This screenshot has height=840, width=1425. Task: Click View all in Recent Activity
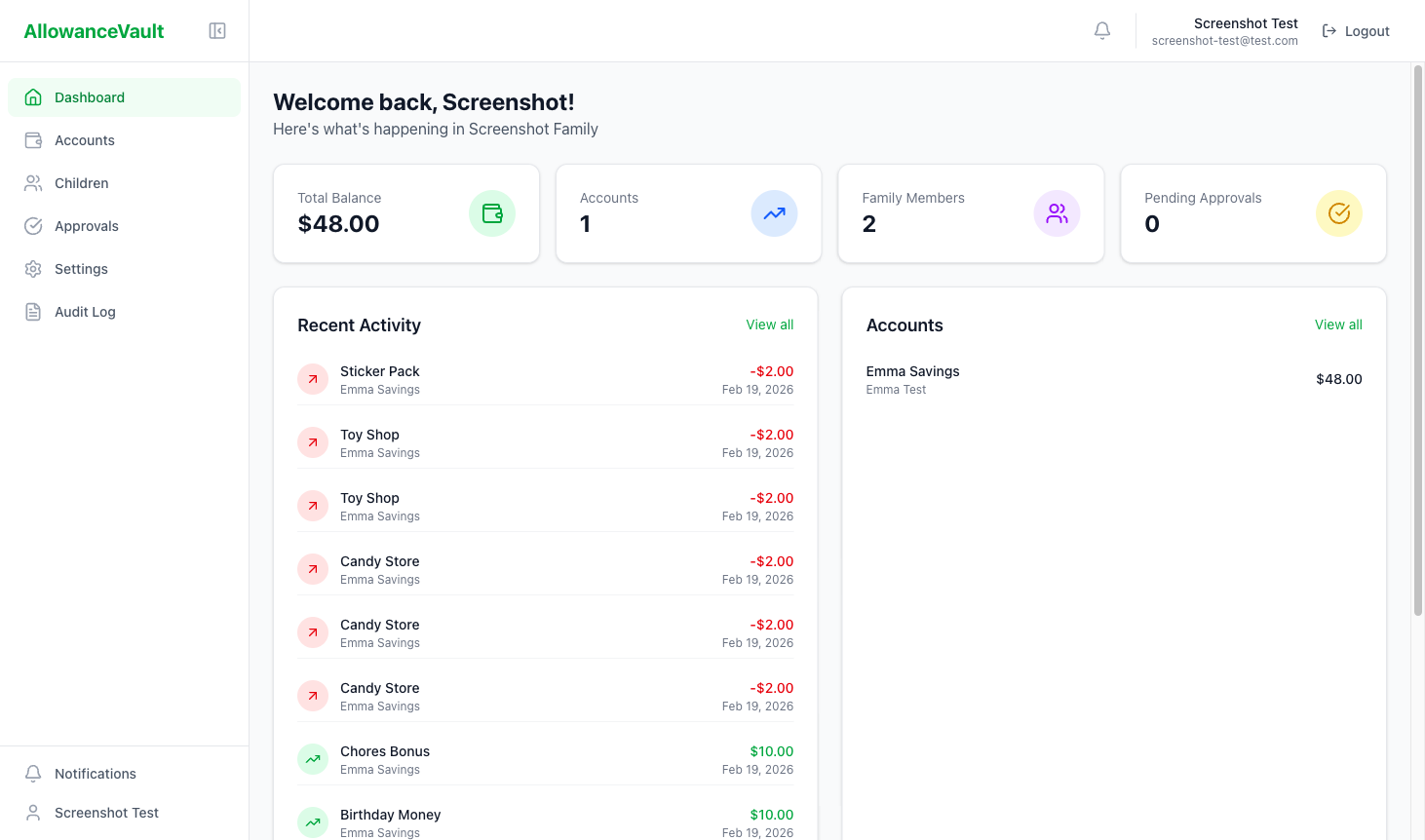[x=769, y=325]
